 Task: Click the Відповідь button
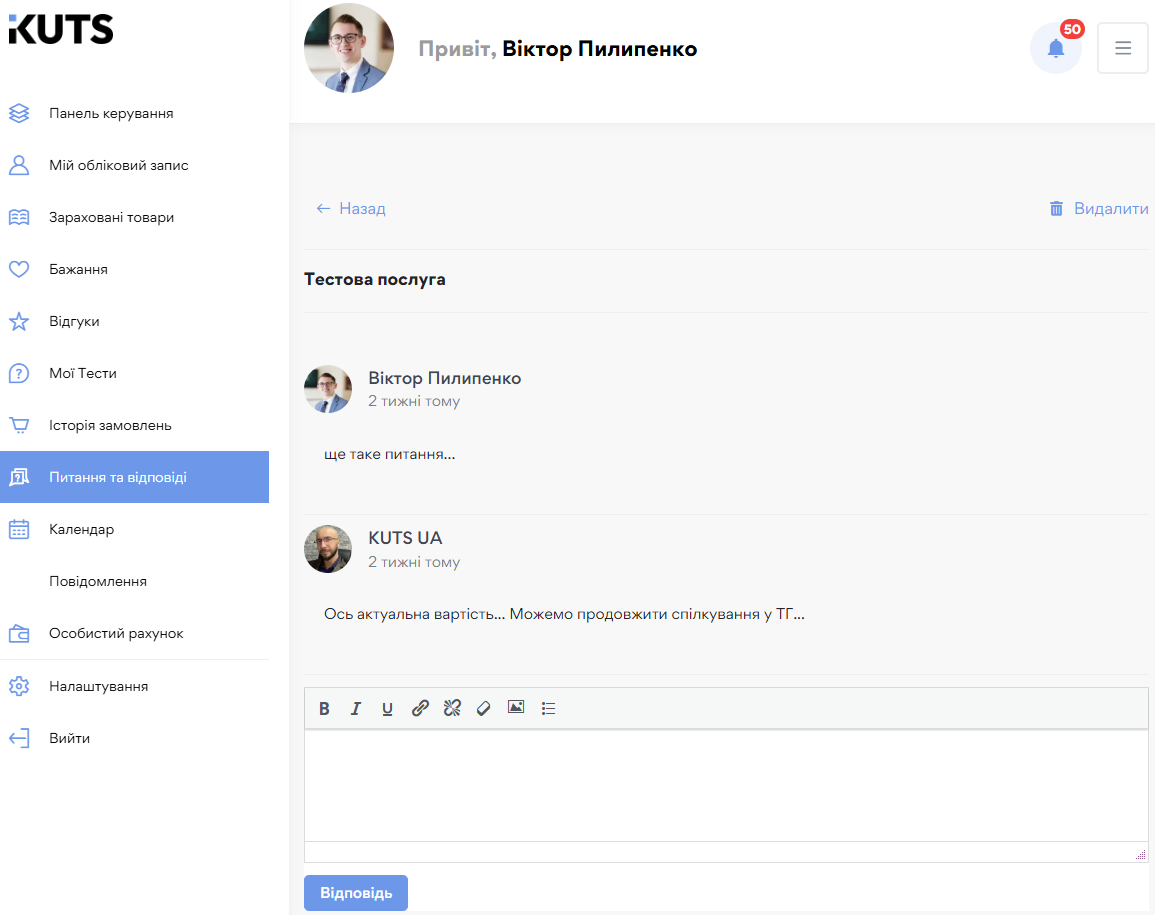pos(355,892)
